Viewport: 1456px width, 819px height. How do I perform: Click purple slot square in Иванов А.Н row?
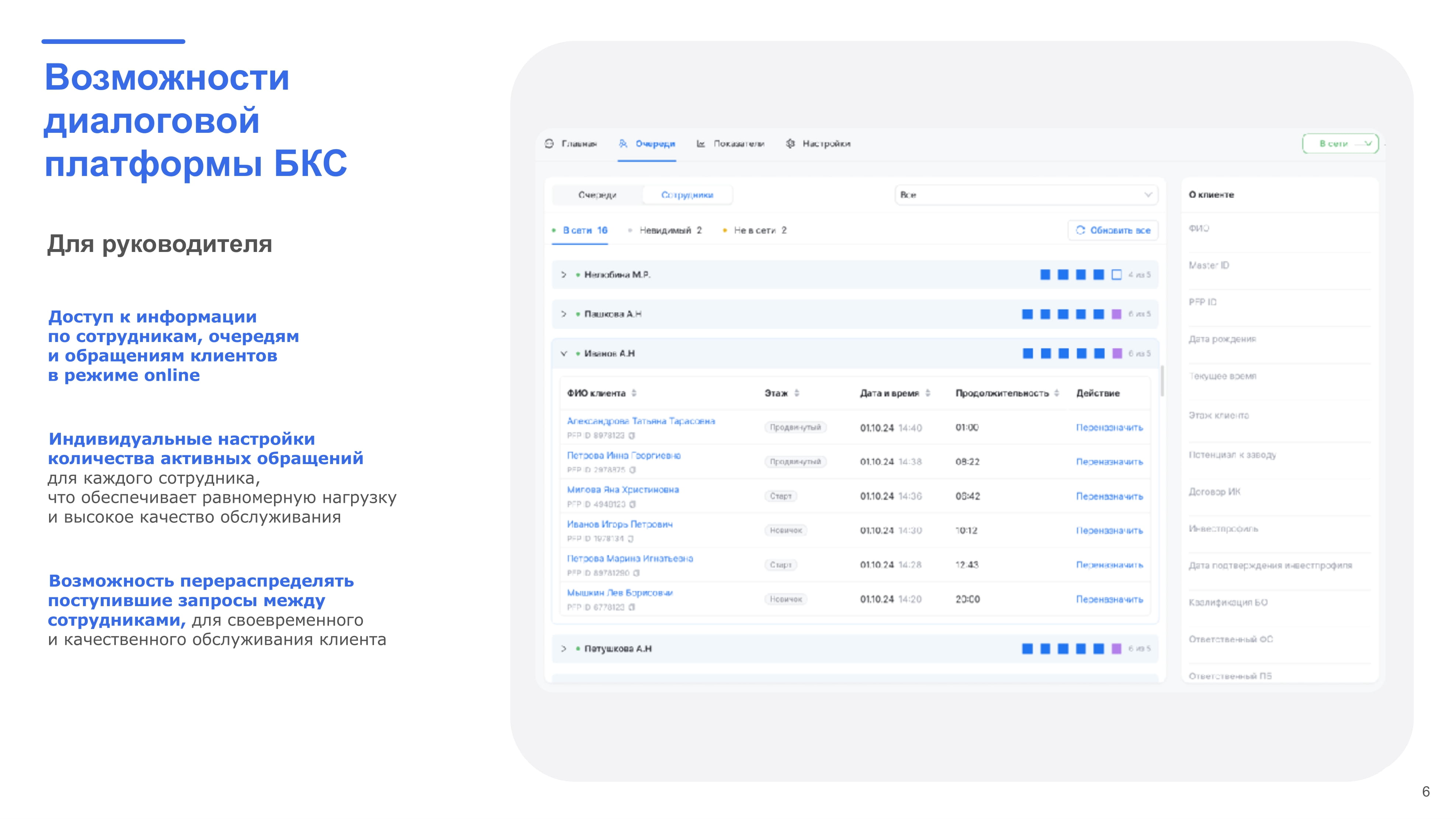[x=1117, y=353]
